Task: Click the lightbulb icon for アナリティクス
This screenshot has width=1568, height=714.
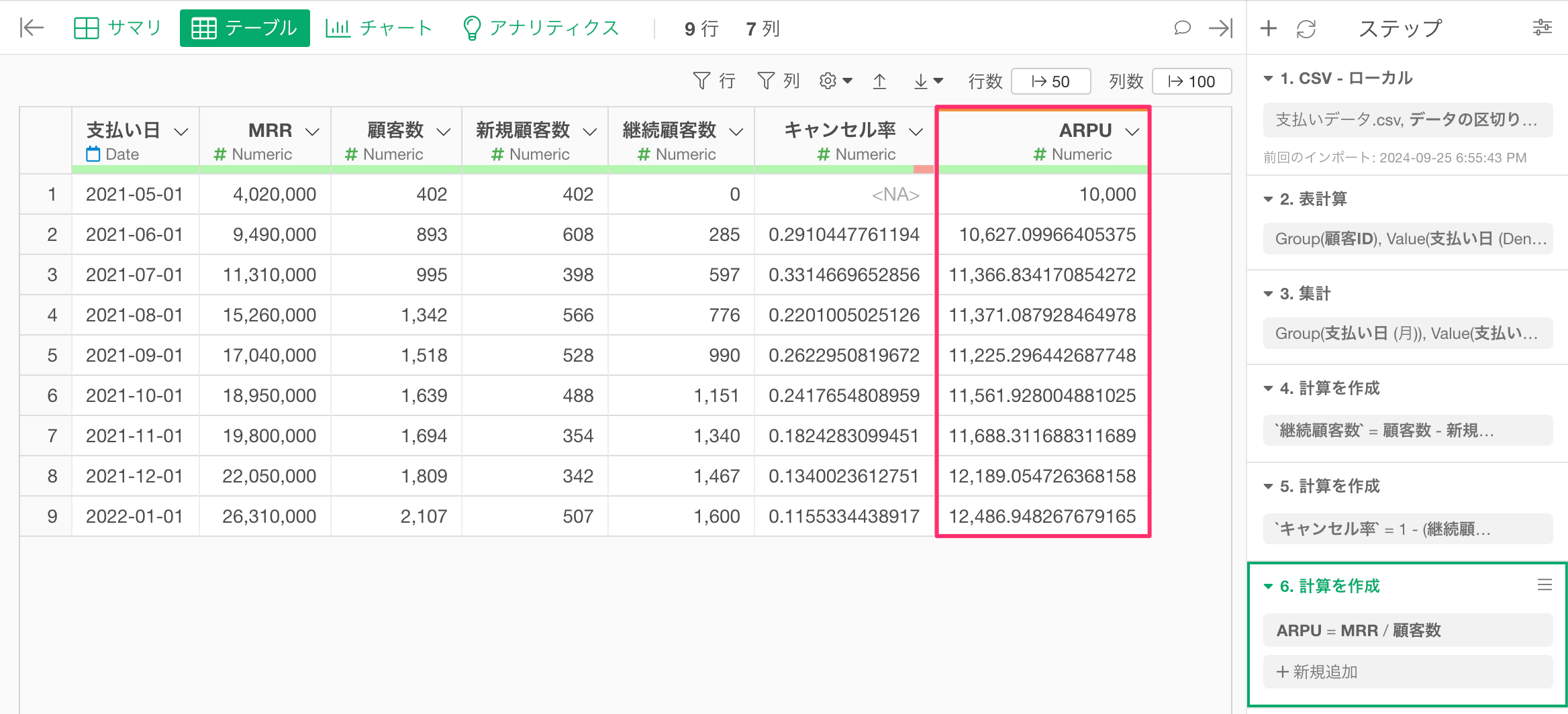Action: pyautogui.click(x=472, y=28)
